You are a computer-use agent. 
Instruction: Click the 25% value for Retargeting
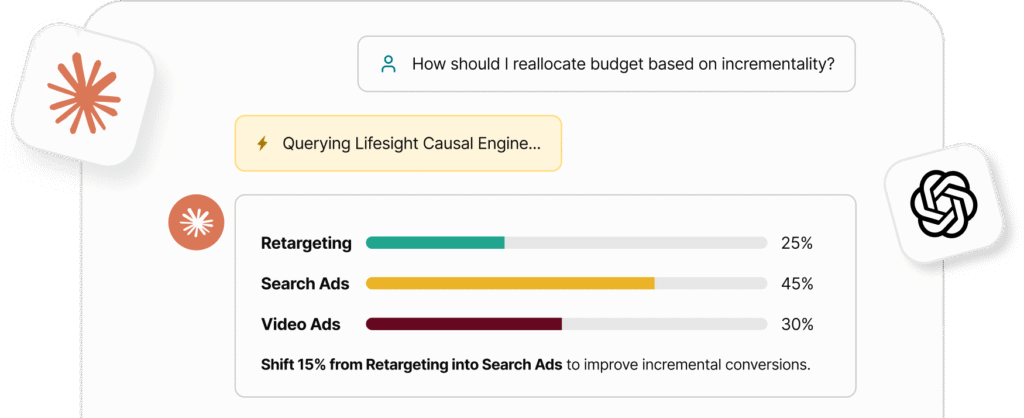tap(797, 243)
